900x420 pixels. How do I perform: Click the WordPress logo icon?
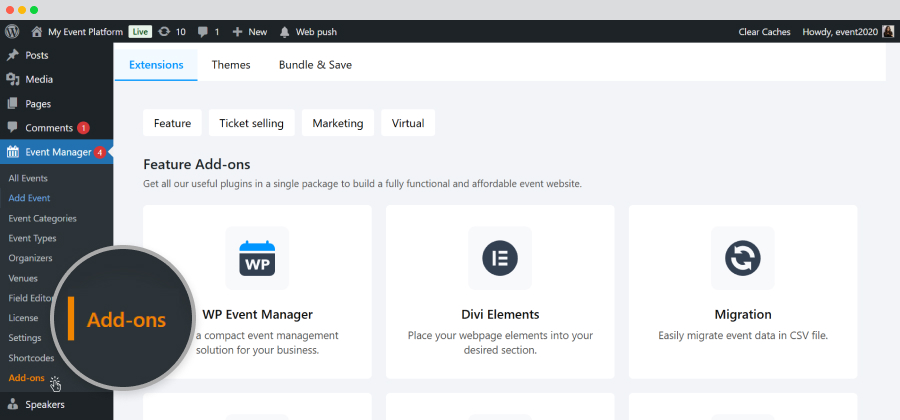(12, 32)
